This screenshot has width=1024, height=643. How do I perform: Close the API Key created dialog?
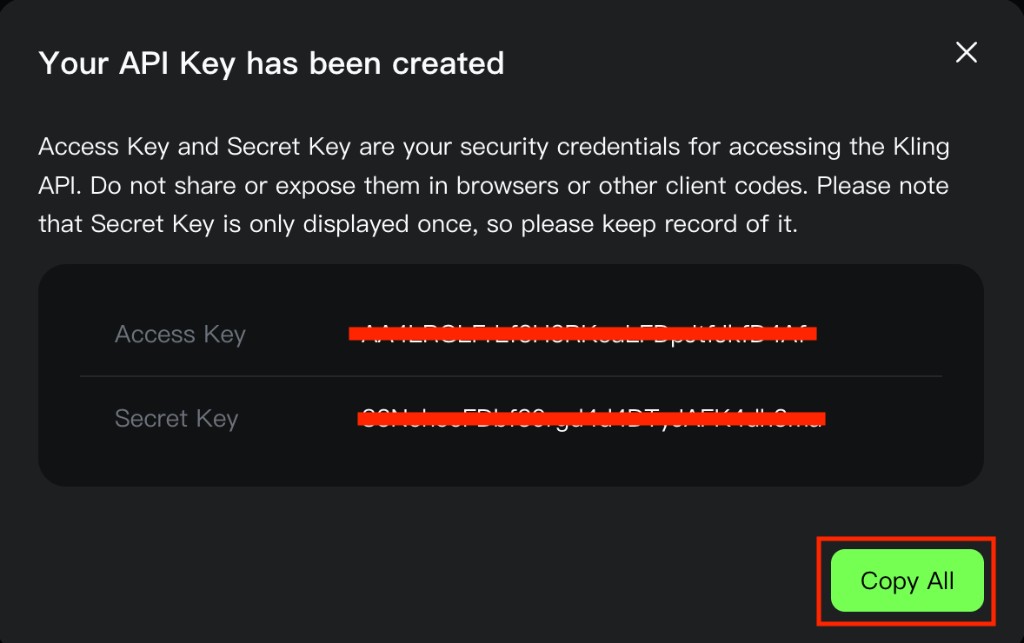tap(966, 53)
